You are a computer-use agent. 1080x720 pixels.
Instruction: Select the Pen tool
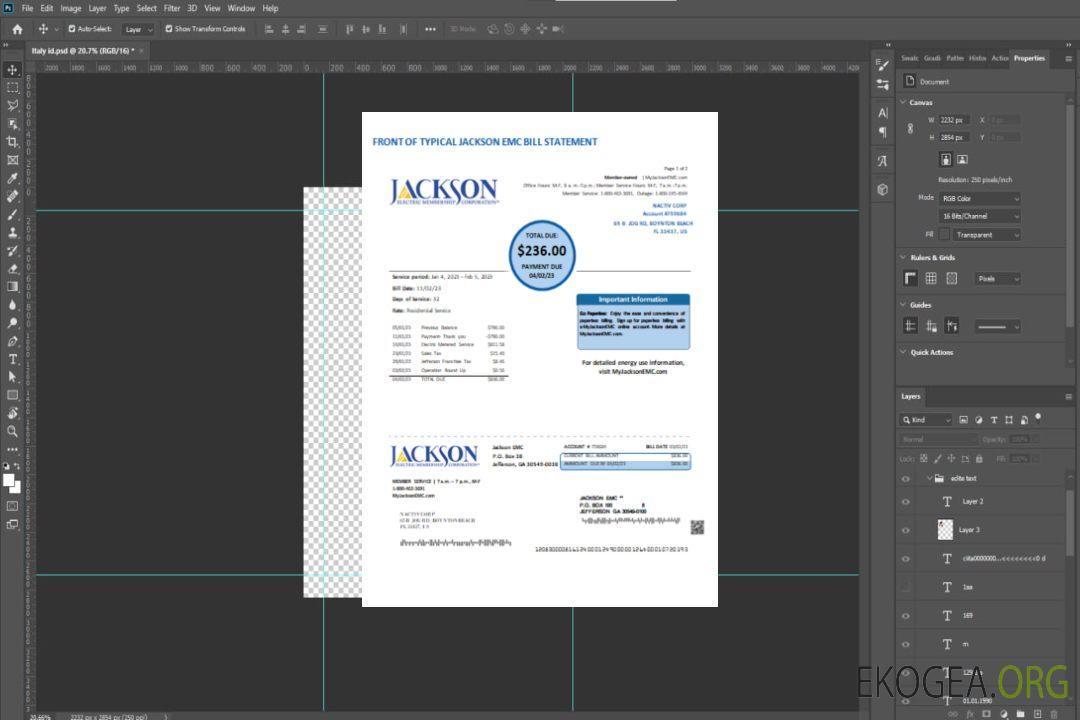(12, 341)
